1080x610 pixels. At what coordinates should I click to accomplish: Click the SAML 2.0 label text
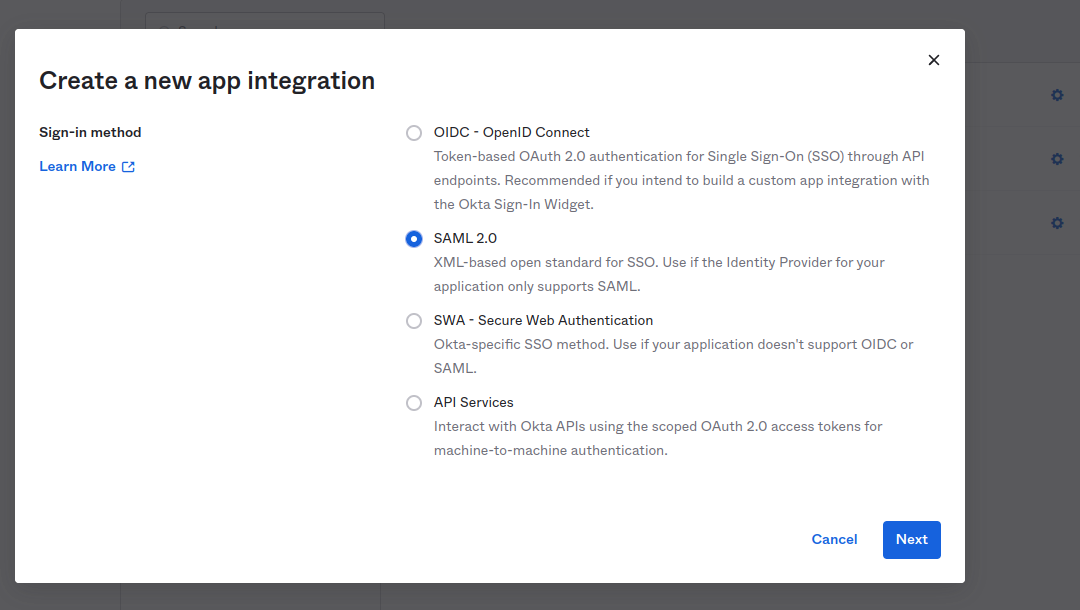click(x=465, y=238)
